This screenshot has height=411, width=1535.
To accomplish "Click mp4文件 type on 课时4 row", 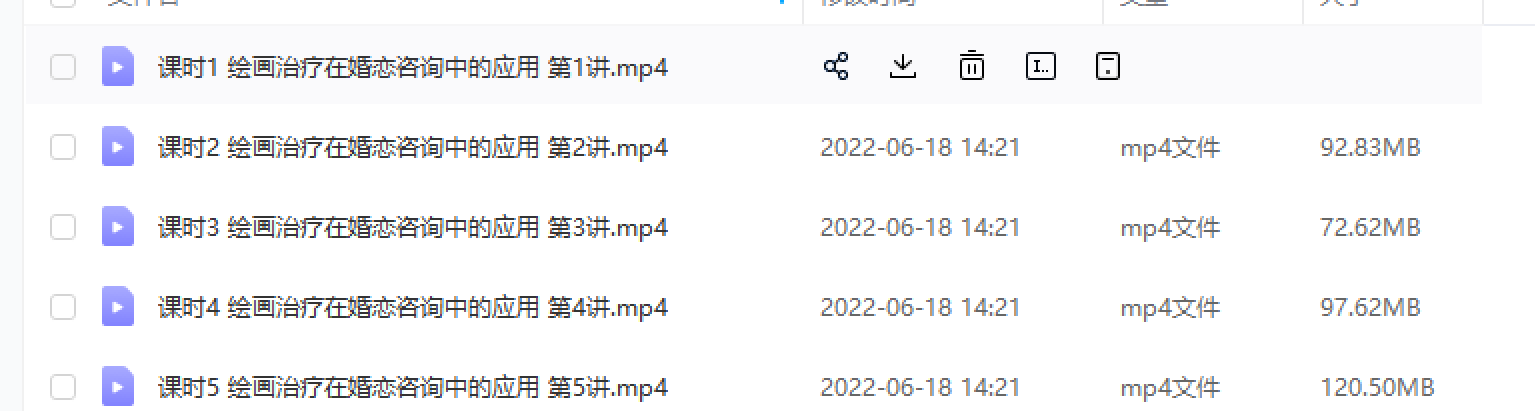I will [1170, 307].
